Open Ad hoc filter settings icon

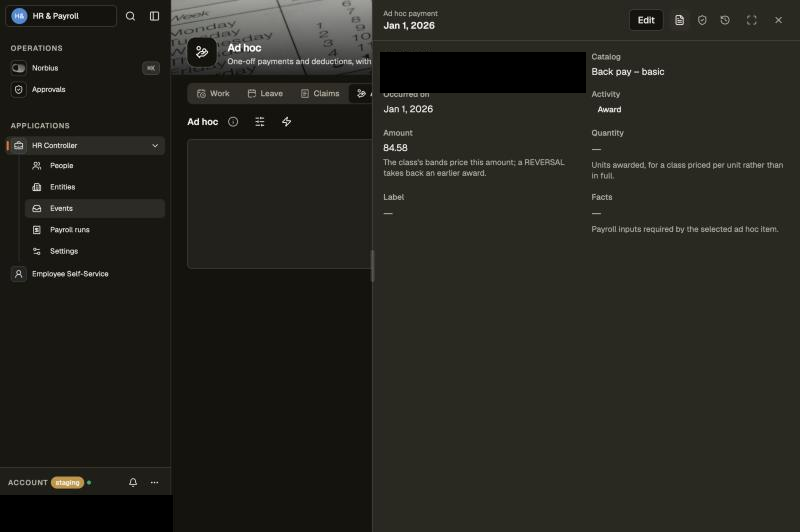point(260,122)
